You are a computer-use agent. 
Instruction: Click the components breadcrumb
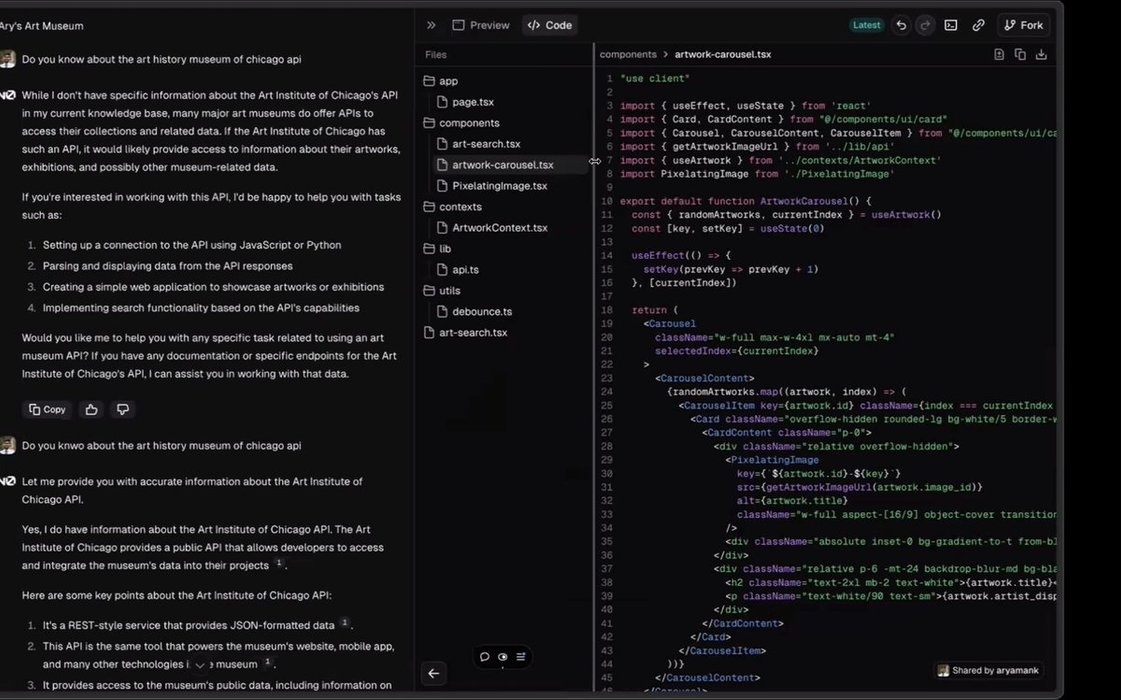coord(628,54)
